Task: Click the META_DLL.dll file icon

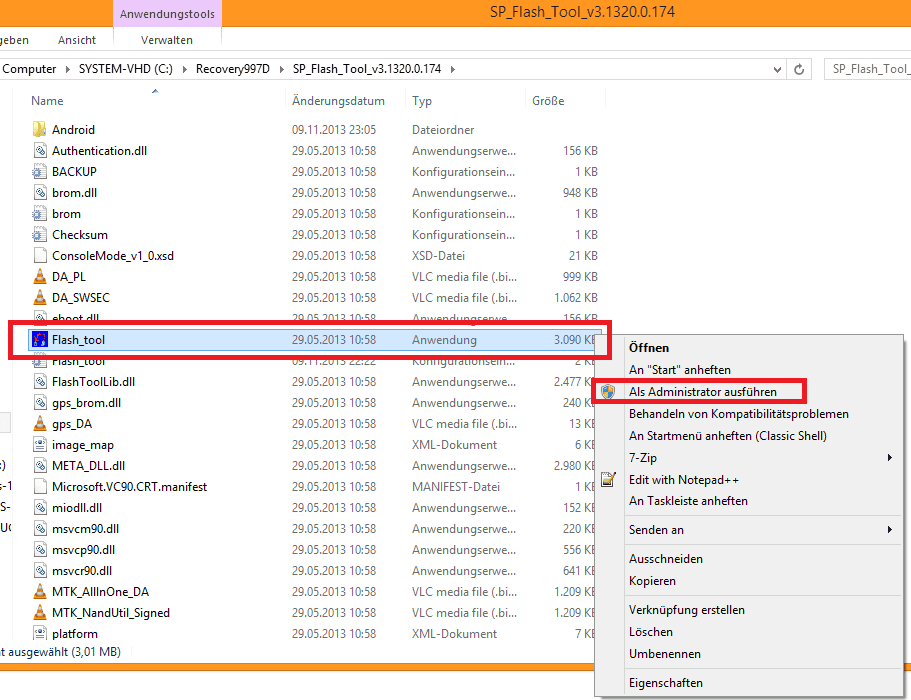Action: pos(40,465)
